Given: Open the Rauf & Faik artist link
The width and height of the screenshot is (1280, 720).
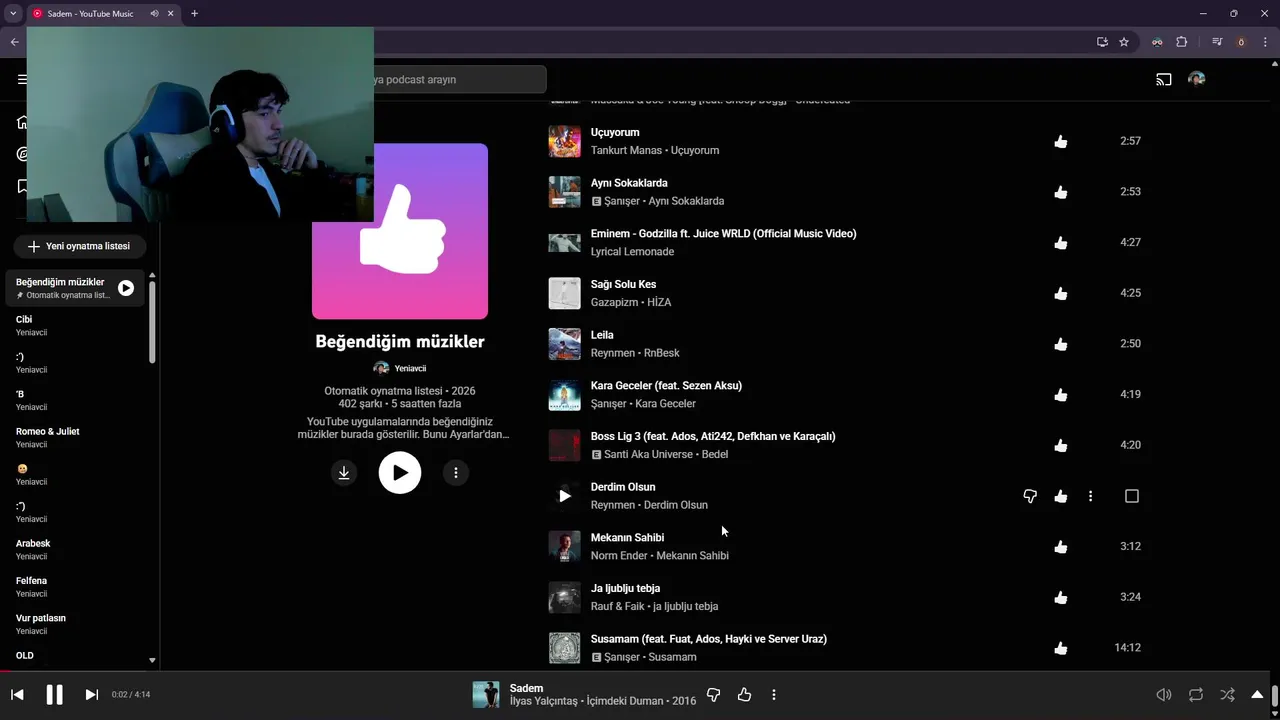Looking at the screenshot, I should [x=617, y=606].
